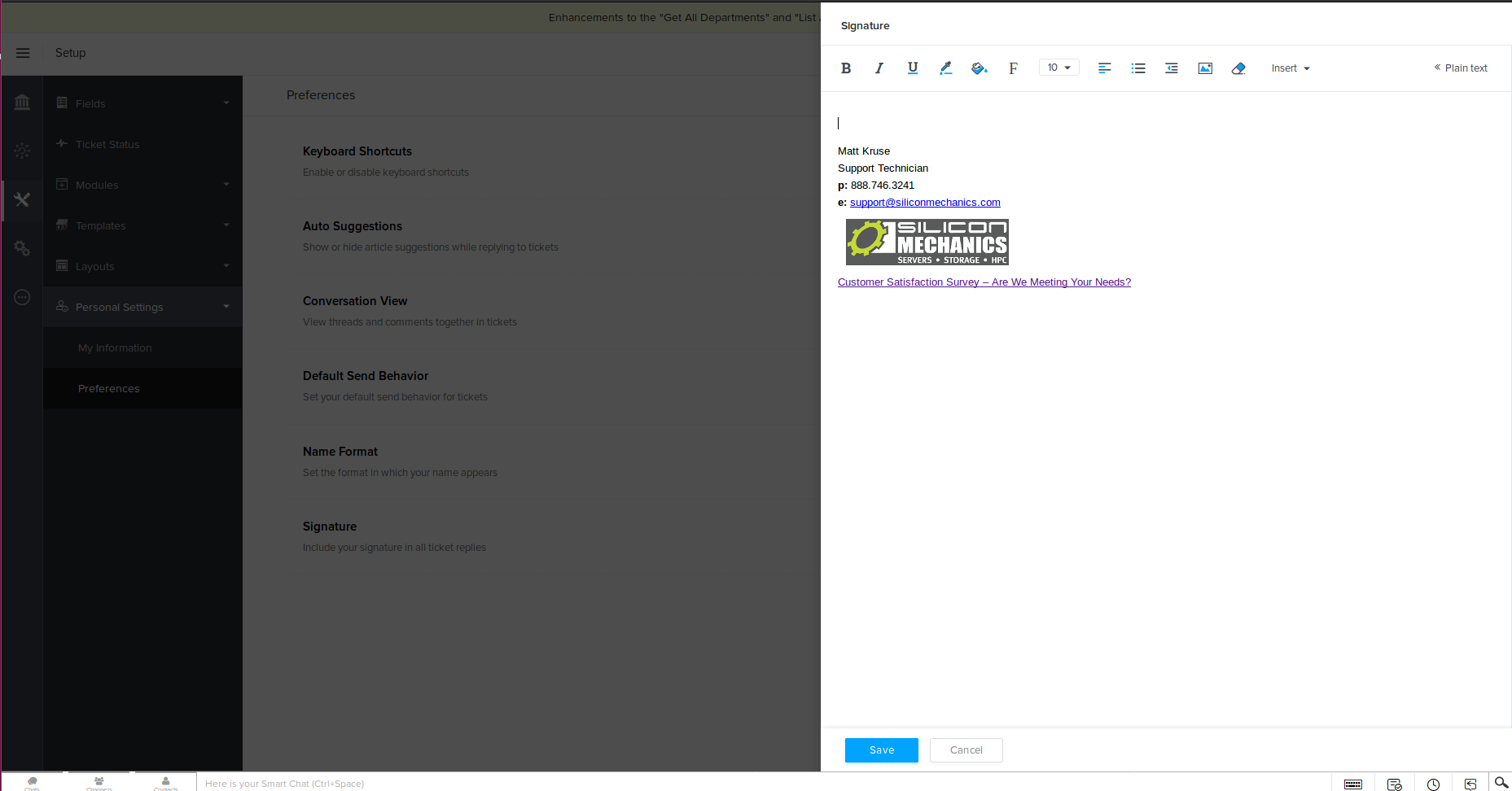Open the Customer Satisfaction Survey link
The height and width of the screenshot is (791, 1512).
point(984,282)
